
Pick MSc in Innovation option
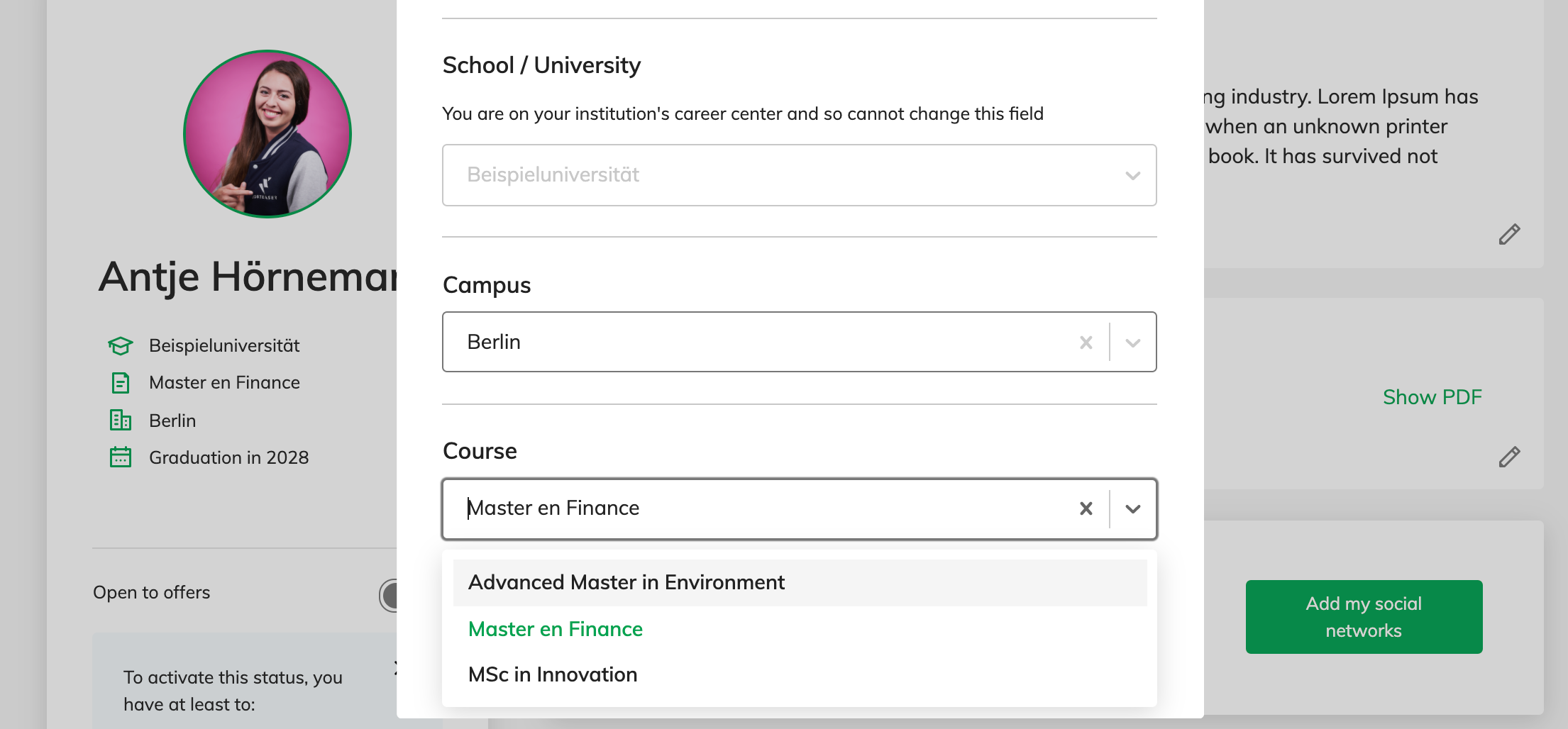[800, 674]
